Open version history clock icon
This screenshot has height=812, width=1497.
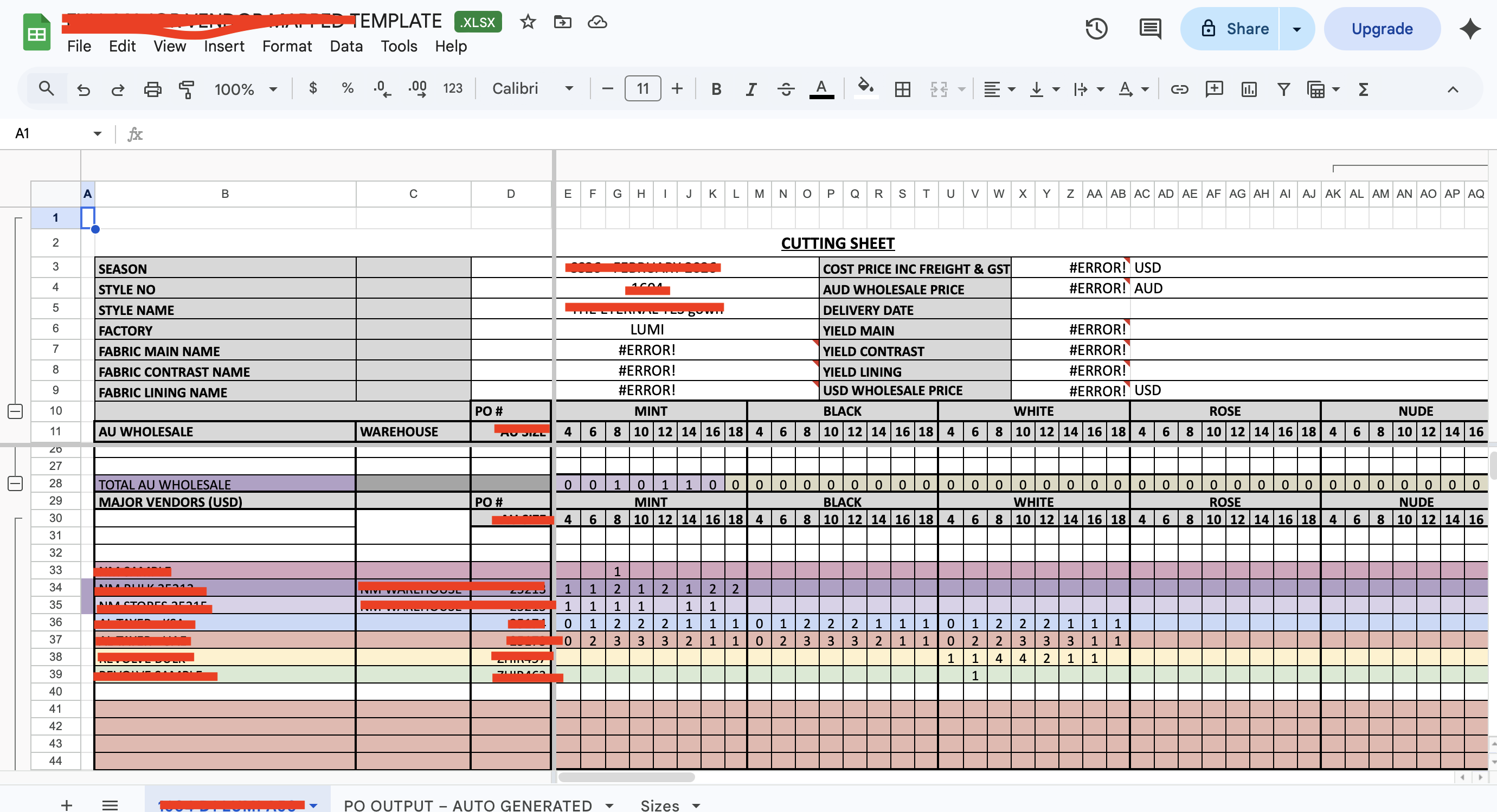(x=1096, y=29)
